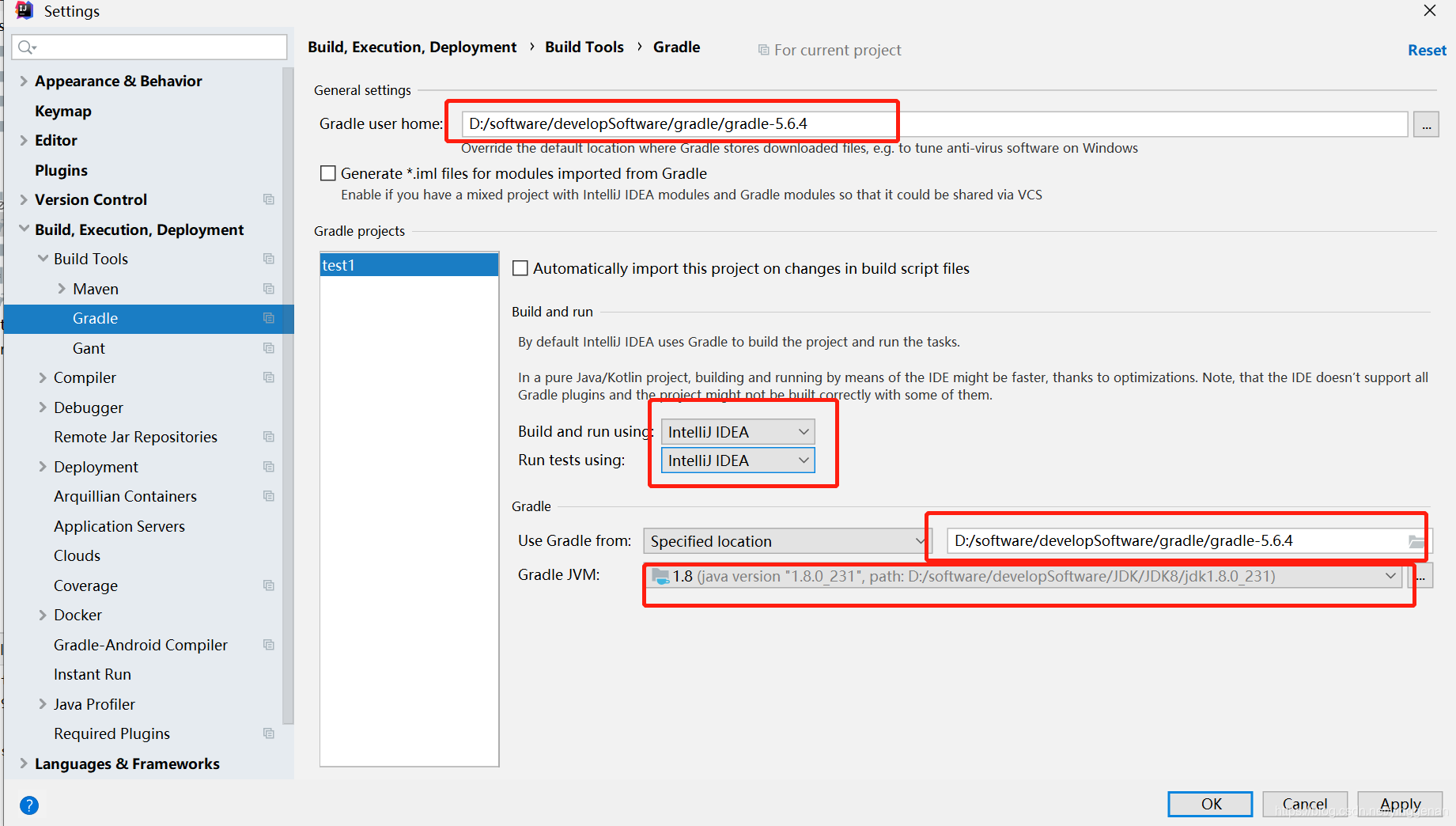Click project-level icon beside Build Tools
Screen dimensions: 1456x826
point(269,259)
